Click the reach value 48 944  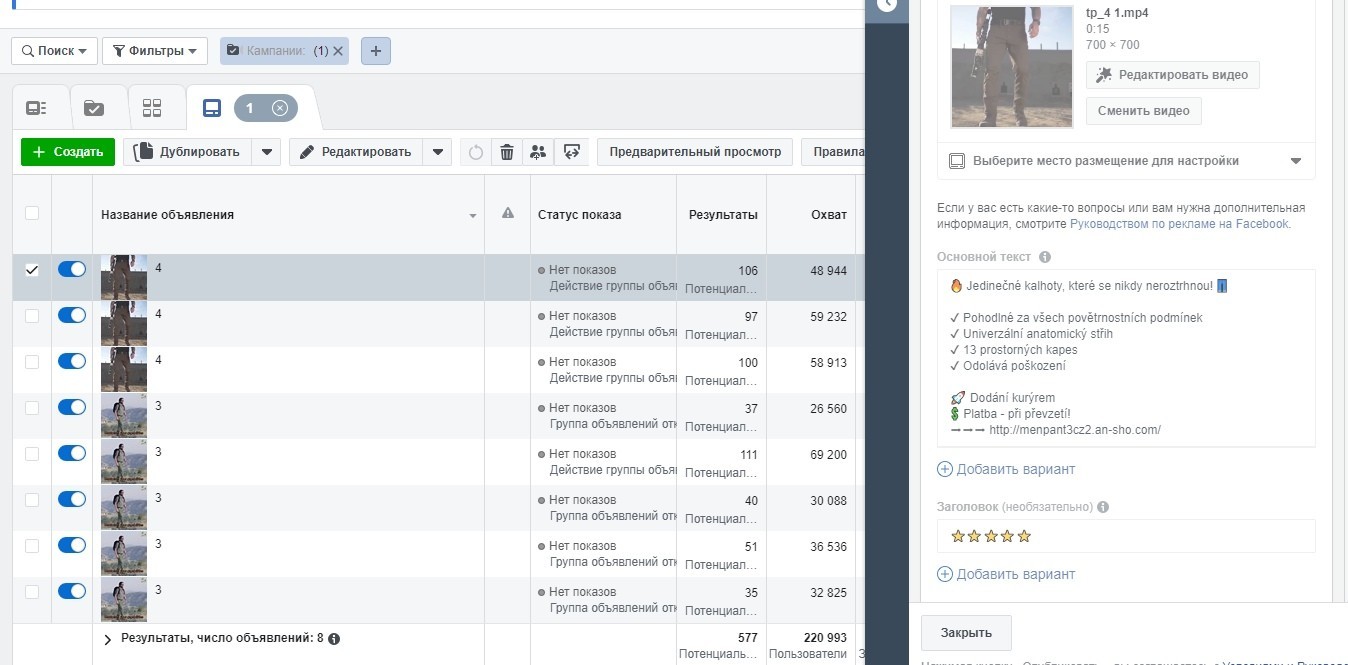pos(828,271)
